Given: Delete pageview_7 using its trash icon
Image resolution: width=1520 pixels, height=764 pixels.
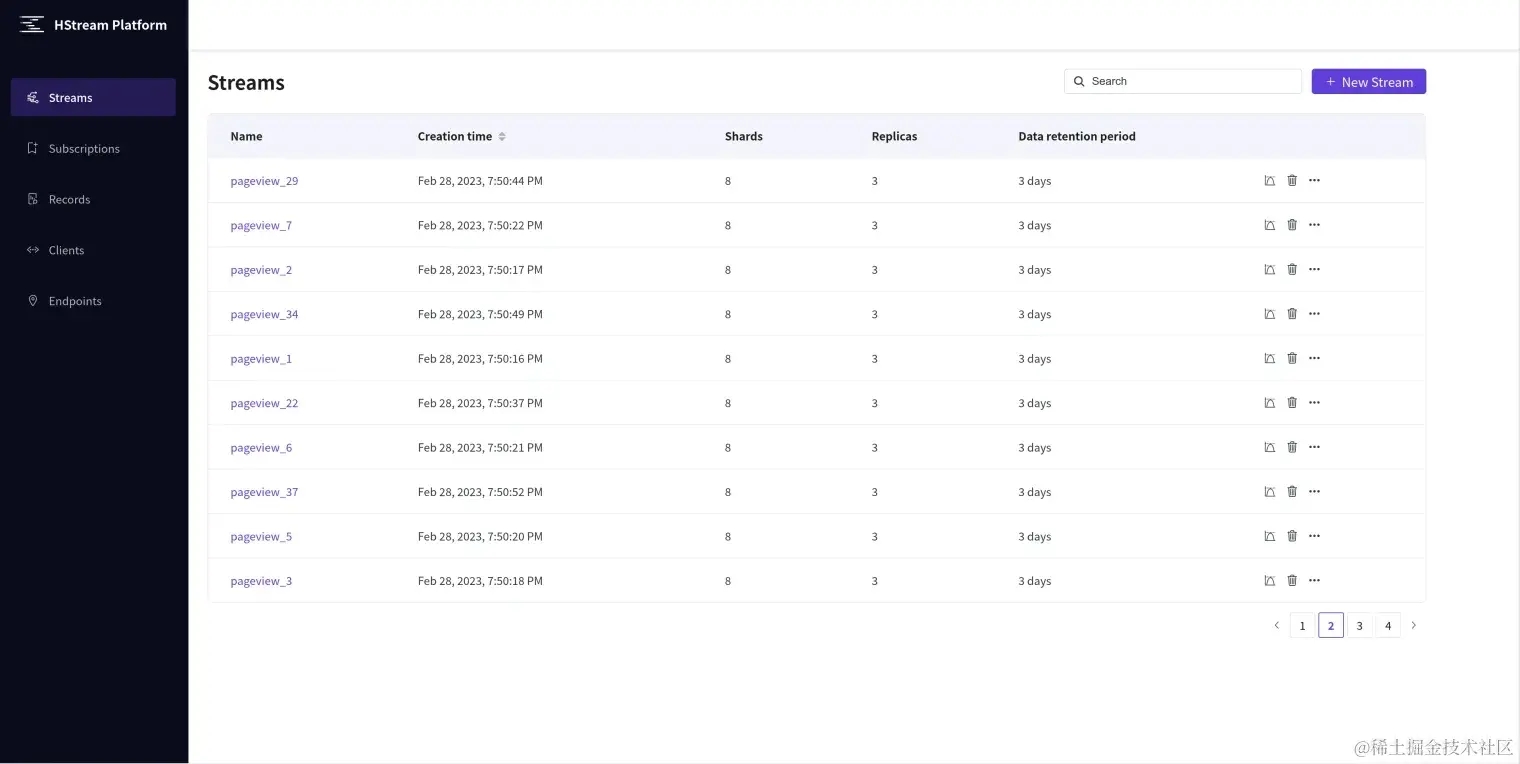Looking at the screenshot, I should (x=1292, y=224).
